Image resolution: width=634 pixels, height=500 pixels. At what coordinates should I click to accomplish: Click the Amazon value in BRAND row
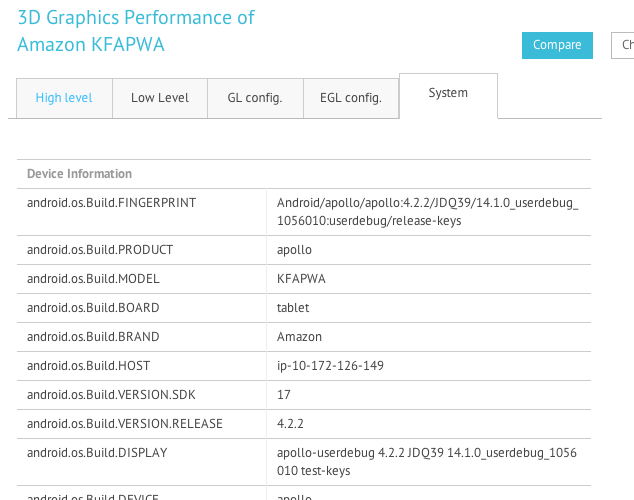pos(299,337)
